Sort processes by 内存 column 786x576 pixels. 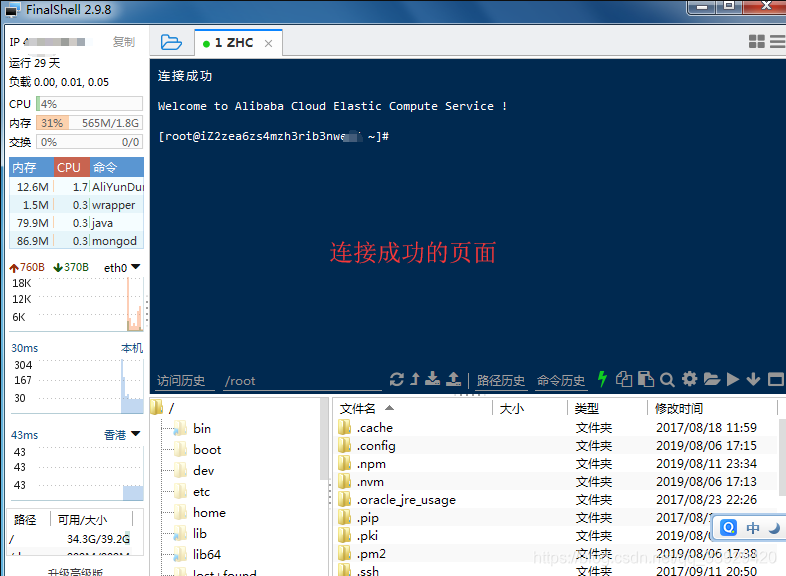click(31, 167)
